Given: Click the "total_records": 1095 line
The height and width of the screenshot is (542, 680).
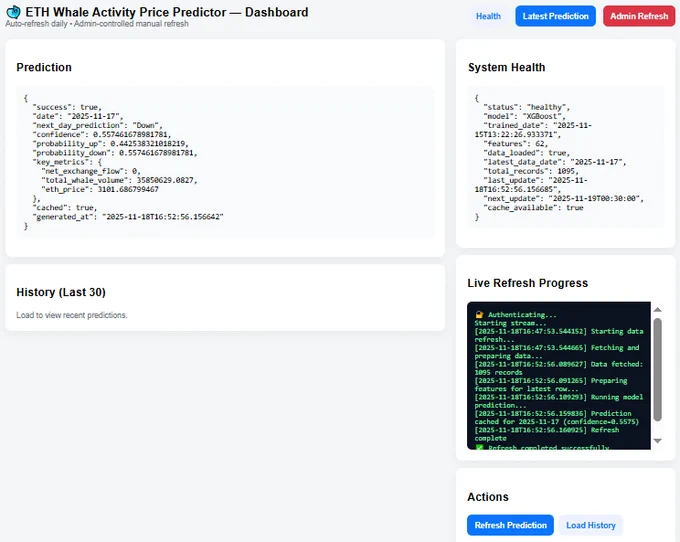Looking at the screenshot, I should tap(531, 171).
